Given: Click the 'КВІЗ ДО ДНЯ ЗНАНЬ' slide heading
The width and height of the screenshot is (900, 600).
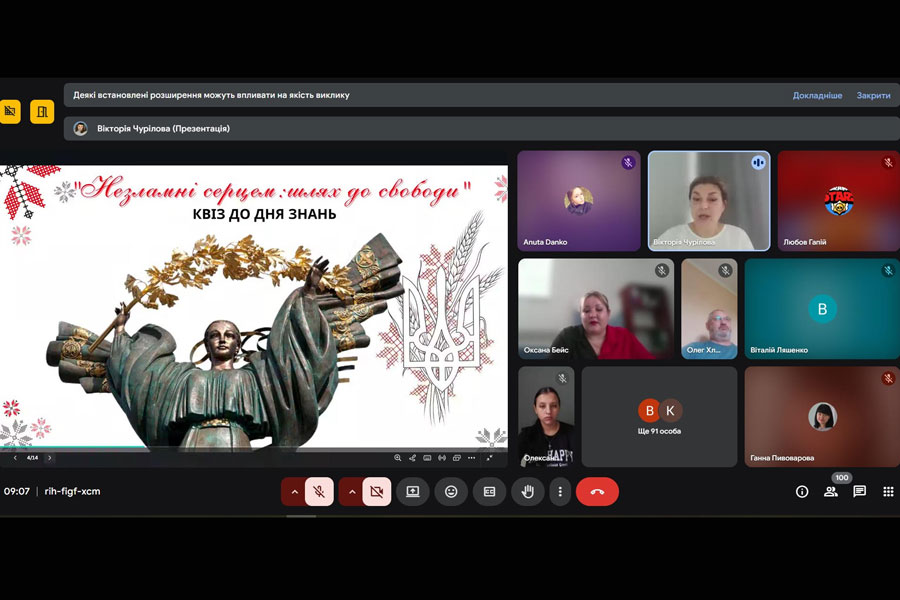Looking at the screenshot, I should coord(264,214).
